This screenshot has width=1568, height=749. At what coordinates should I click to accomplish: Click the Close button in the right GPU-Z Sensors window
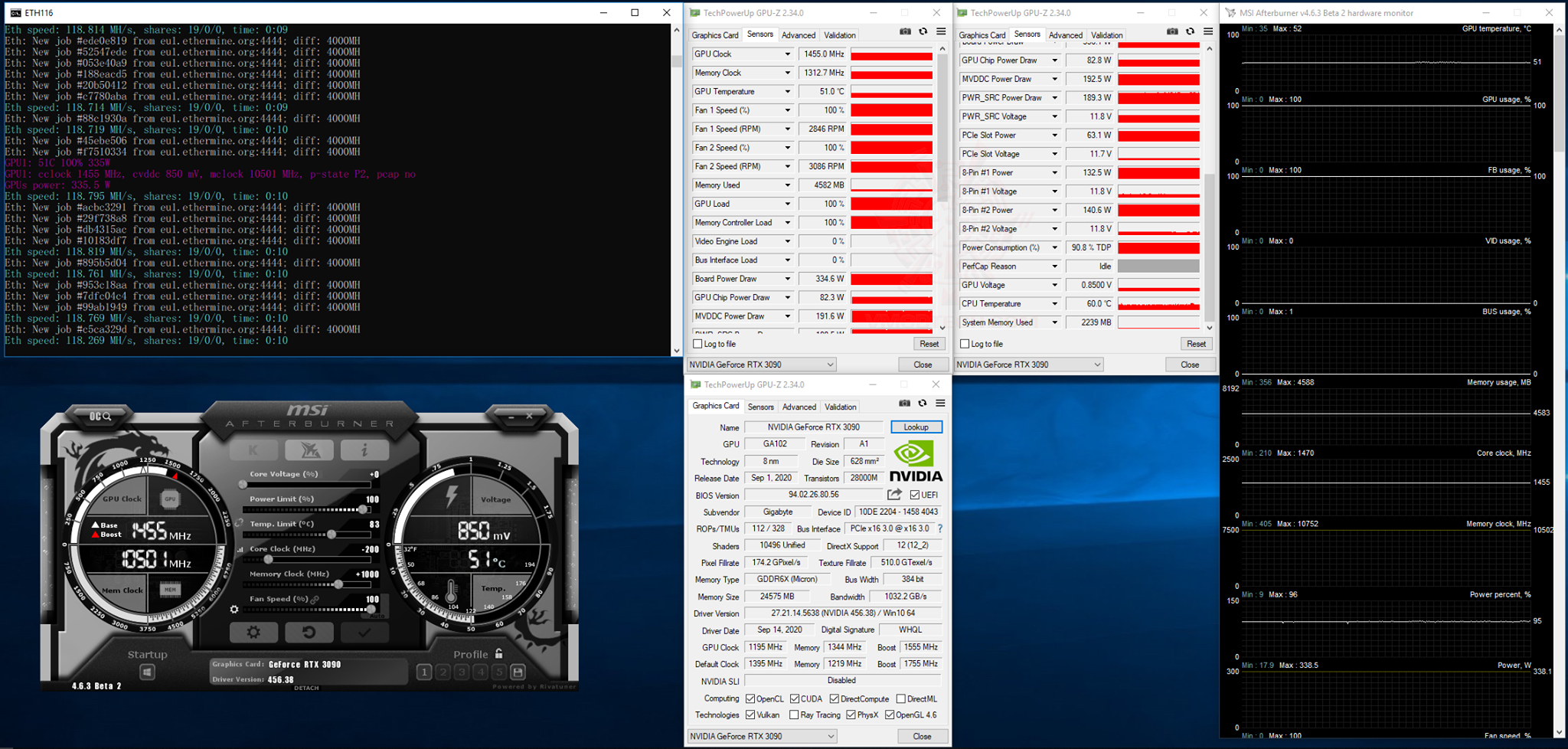1190,365
